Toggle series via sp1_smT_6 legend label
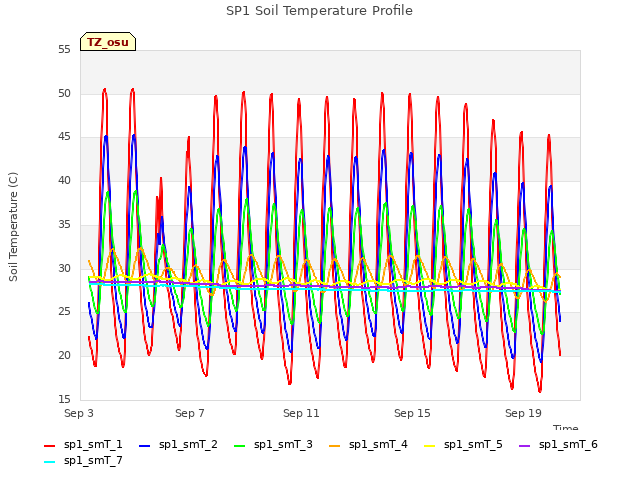640x480 pixels. (568, 444)
